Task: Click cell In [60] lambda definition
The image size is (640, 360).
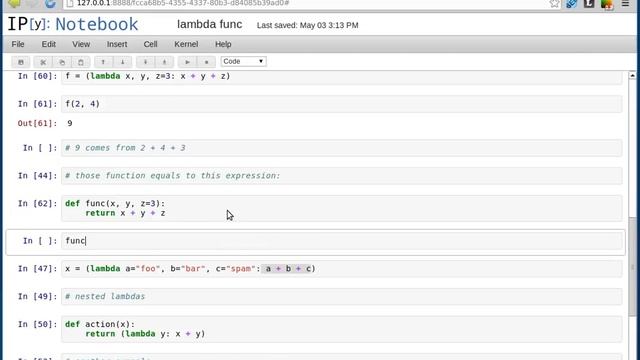Action: pos(342,77)
